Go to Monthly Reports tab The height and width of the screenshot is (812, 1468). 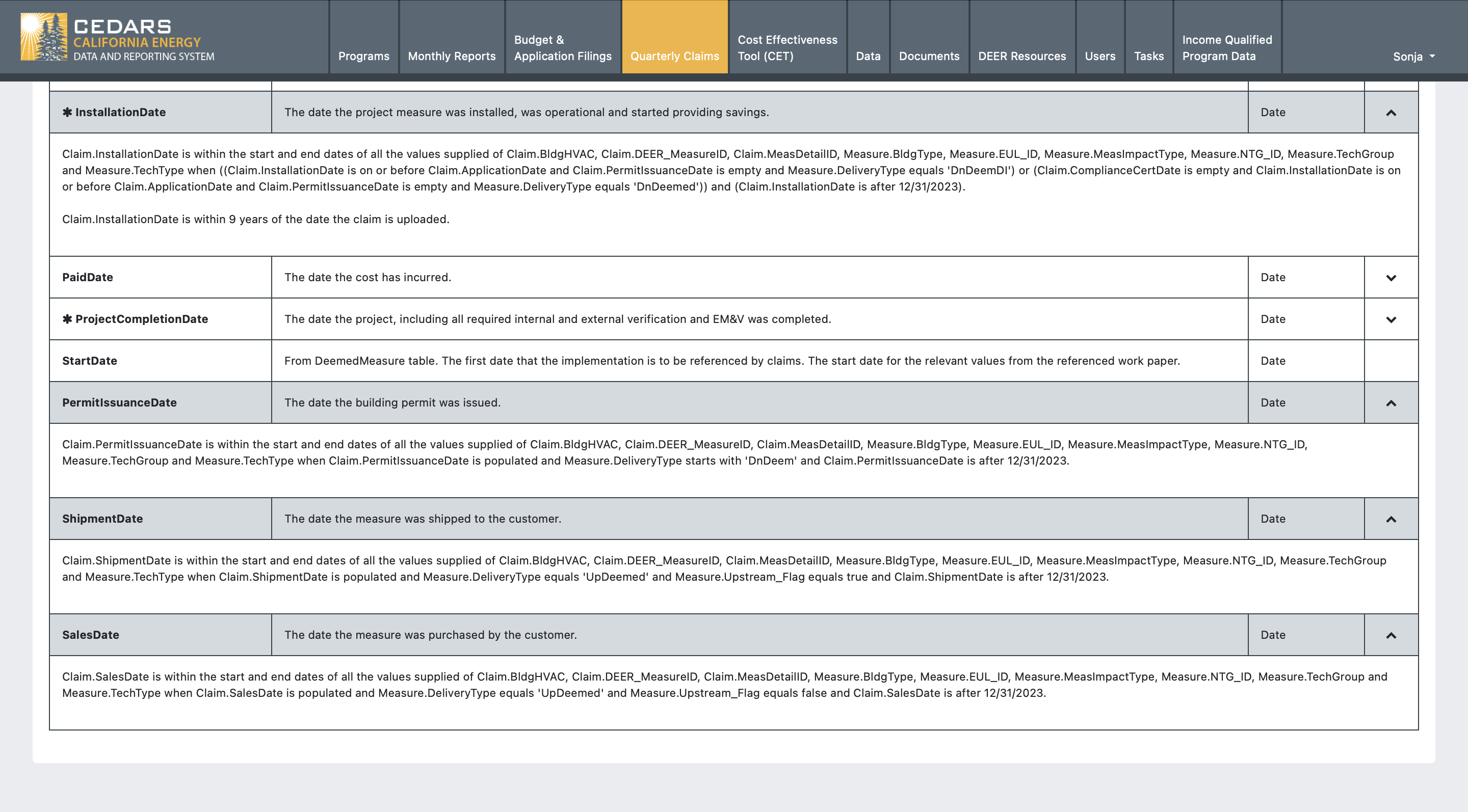451,56
